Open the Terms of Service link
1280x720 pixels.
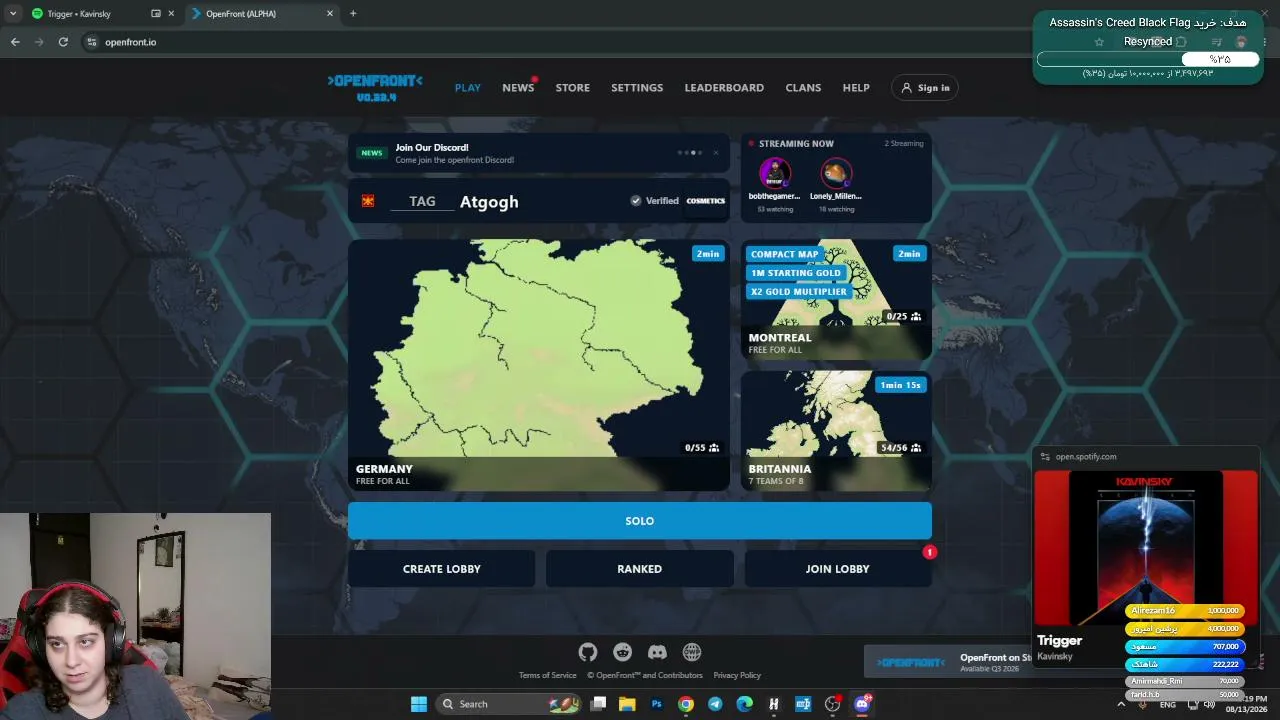click(x=548, y=675)
